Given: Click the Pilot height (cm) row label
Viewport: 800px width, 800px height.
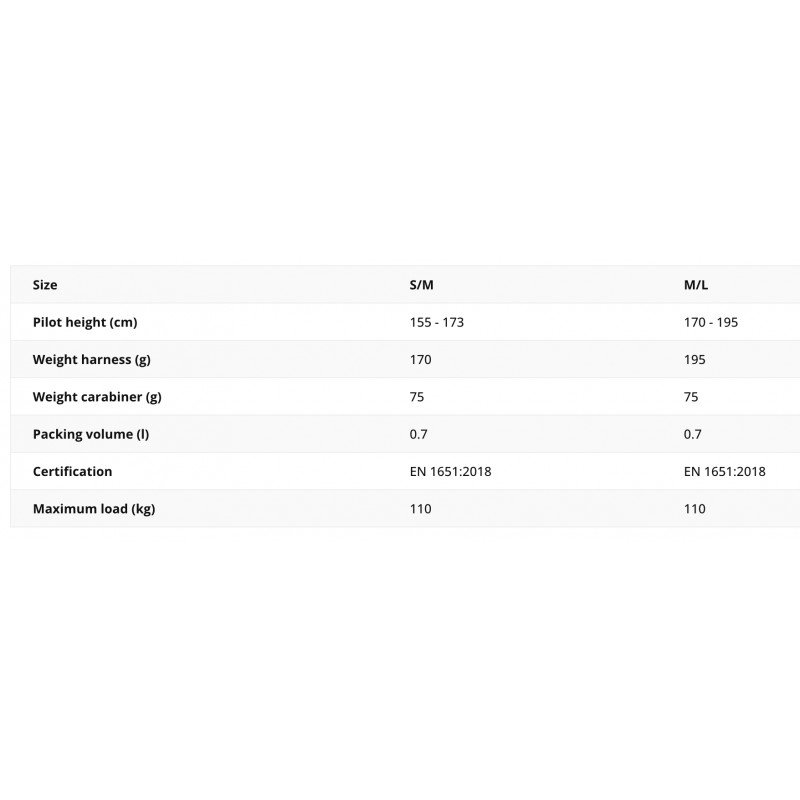Looking at the screenshot, I should pos(85,322).
